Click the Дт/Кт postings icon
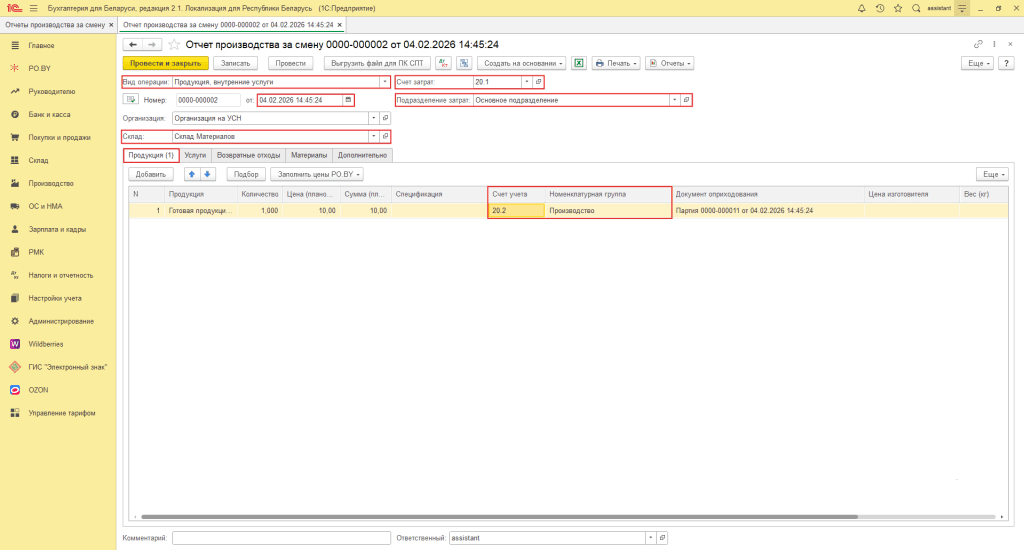 point(445,63)
